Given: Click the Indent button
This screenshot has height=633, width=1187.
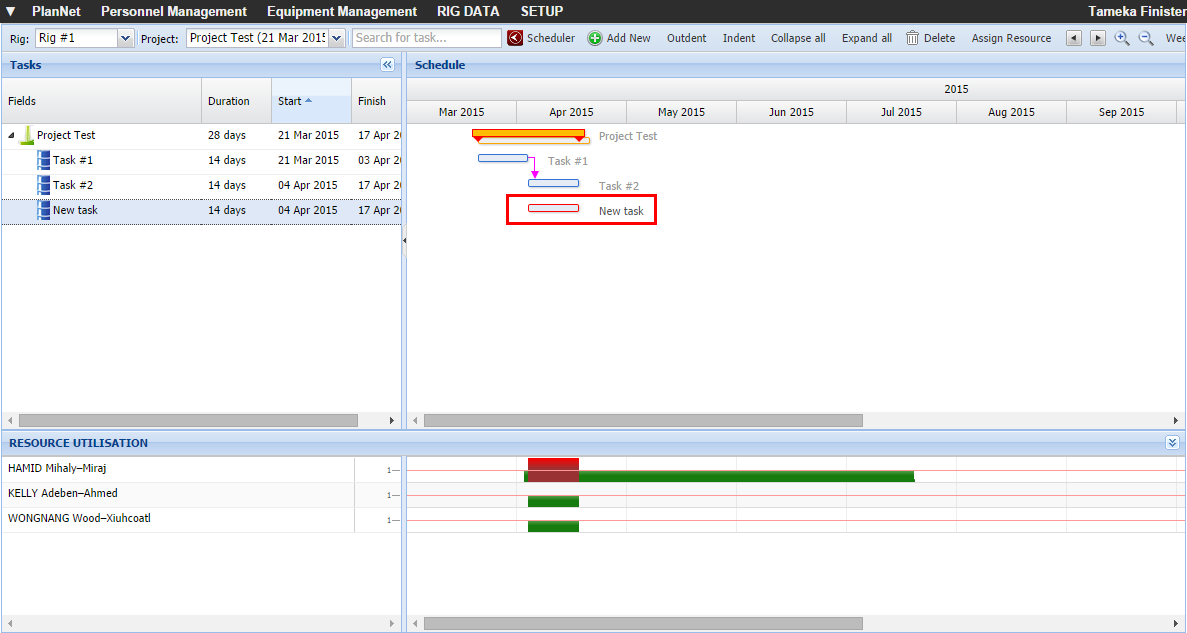Looking at the screenshot, I should [x=739, y=38].
